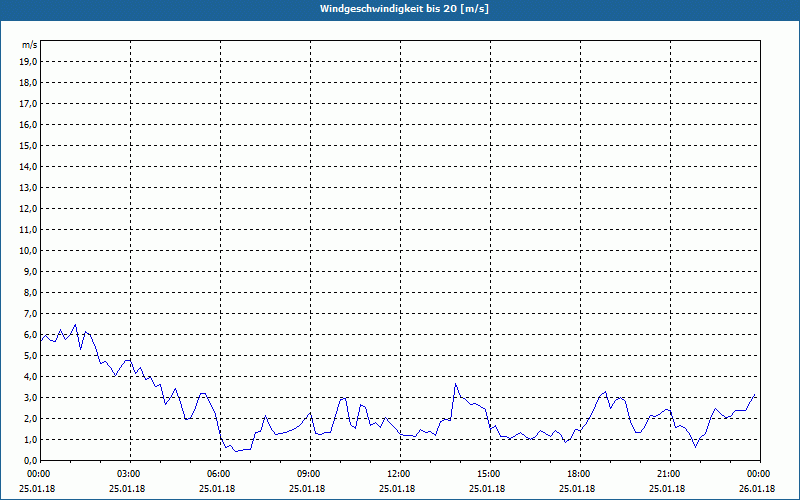Click the 15:00 time axis label

(x=489, y=474)
